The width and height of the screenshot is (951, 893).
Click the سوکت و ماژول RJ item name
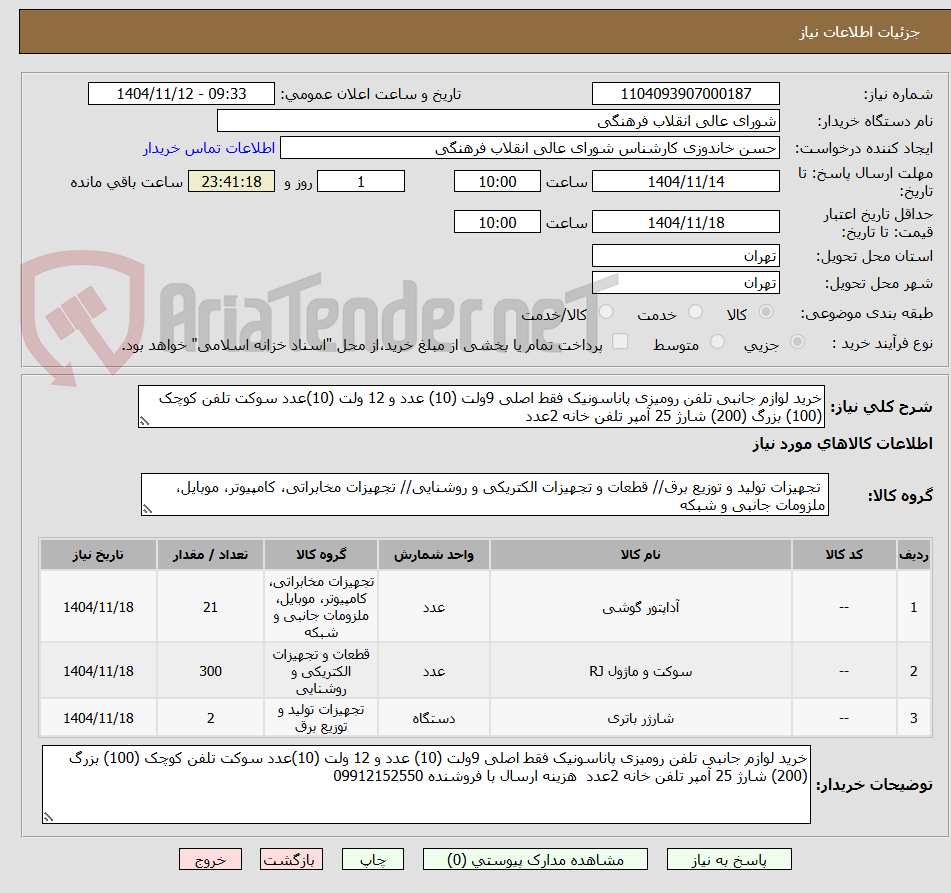[640, 672]
